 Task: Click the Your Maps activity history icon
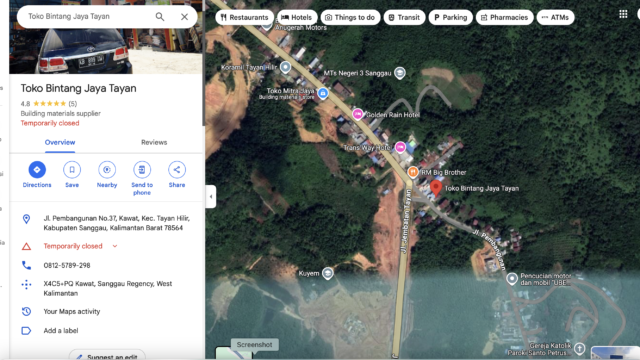pyautogui.click(x=27, y=311)
